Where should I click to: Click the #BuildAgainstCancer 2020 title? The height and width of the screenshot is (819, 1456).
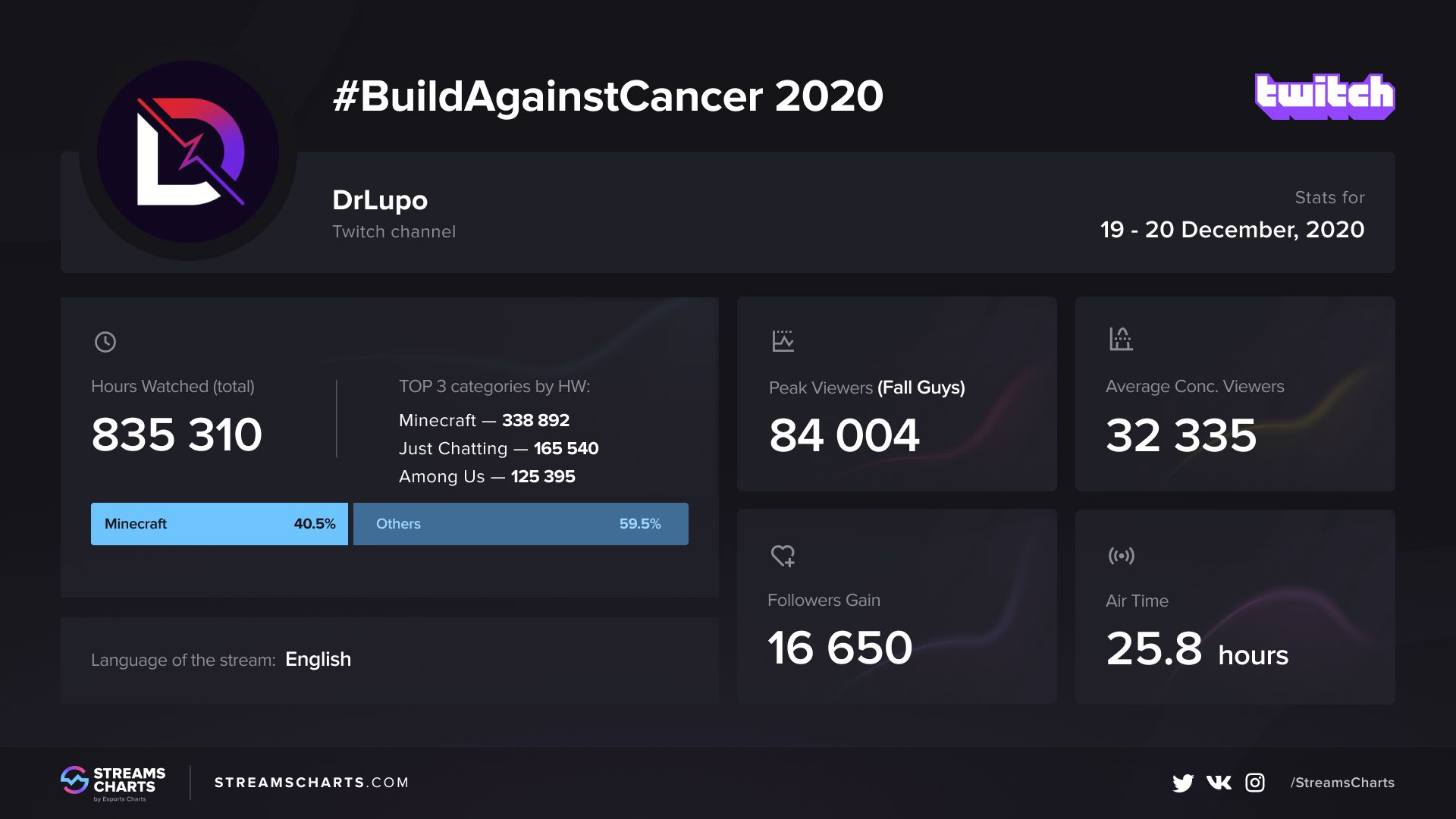point(608,96)
